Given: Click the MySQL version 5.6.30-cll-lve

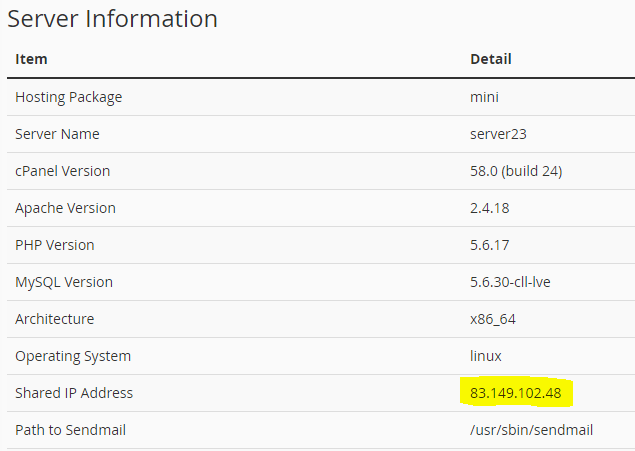Looking at the screenshot, I should point(510,282).
